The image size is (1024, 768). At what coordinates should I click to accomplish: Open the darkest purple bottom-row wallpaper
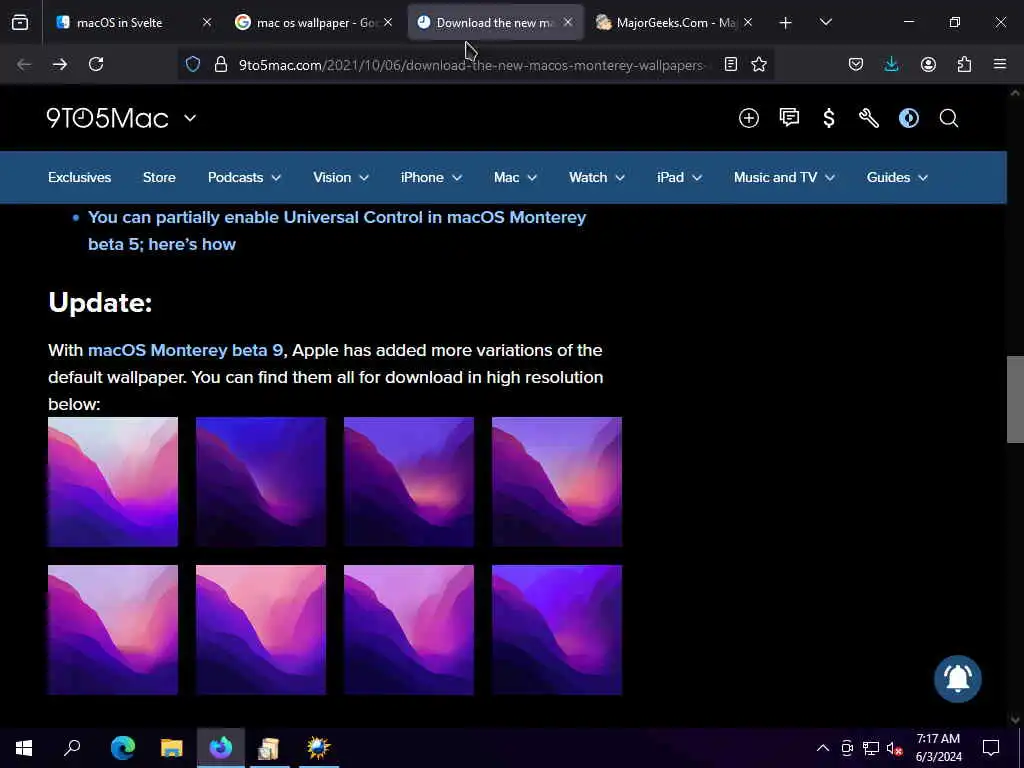tap(557, 630)
